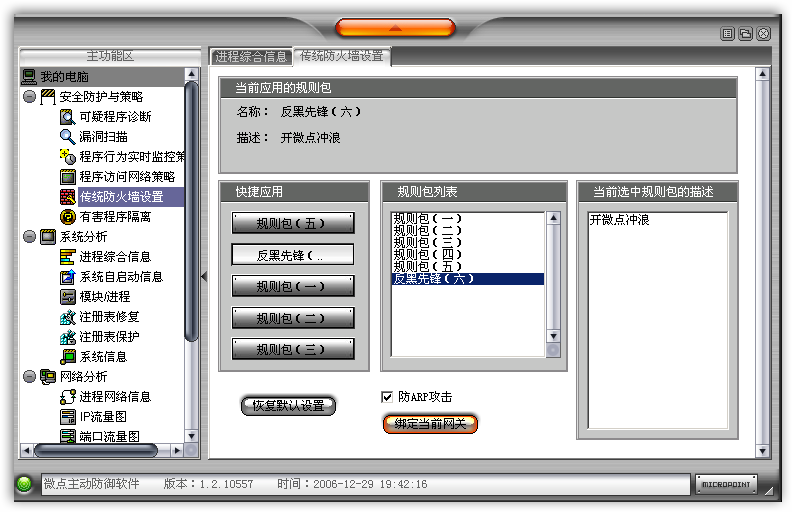Click the 传统防火墙设置 brick wall icon
This screenshot has width=793, height=513.
point(67,196)
